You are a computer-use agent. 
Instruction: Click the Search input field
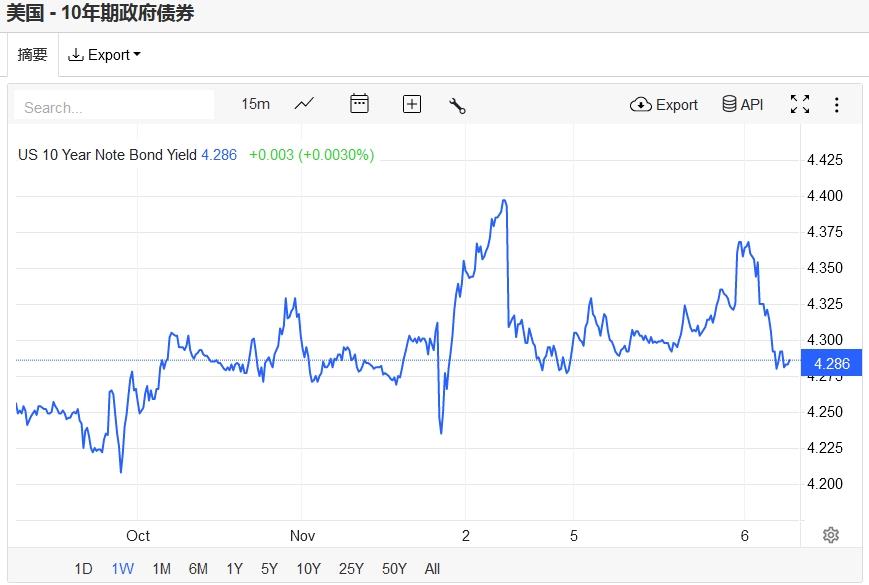click(x=115, y=107)
